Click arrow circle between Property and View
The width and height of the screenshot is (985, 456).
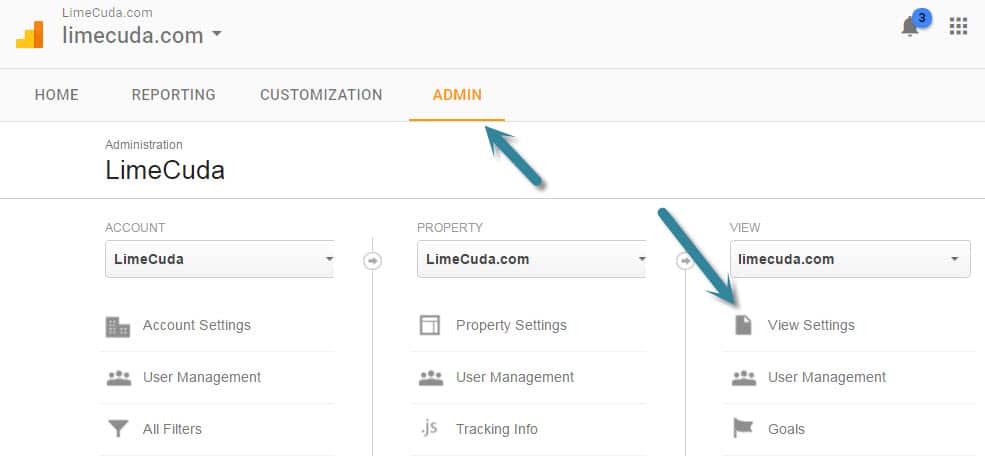(685, 260)
